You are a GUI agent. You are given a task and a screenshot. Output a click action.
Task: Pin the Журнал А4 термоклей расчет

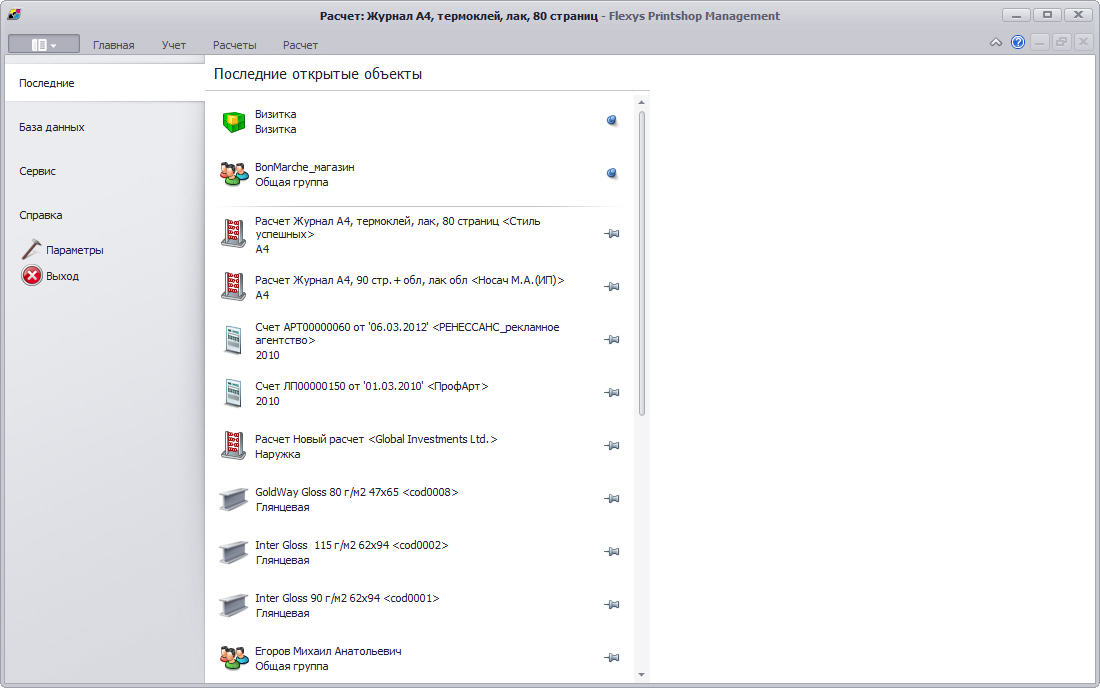[x=612, y=234]
